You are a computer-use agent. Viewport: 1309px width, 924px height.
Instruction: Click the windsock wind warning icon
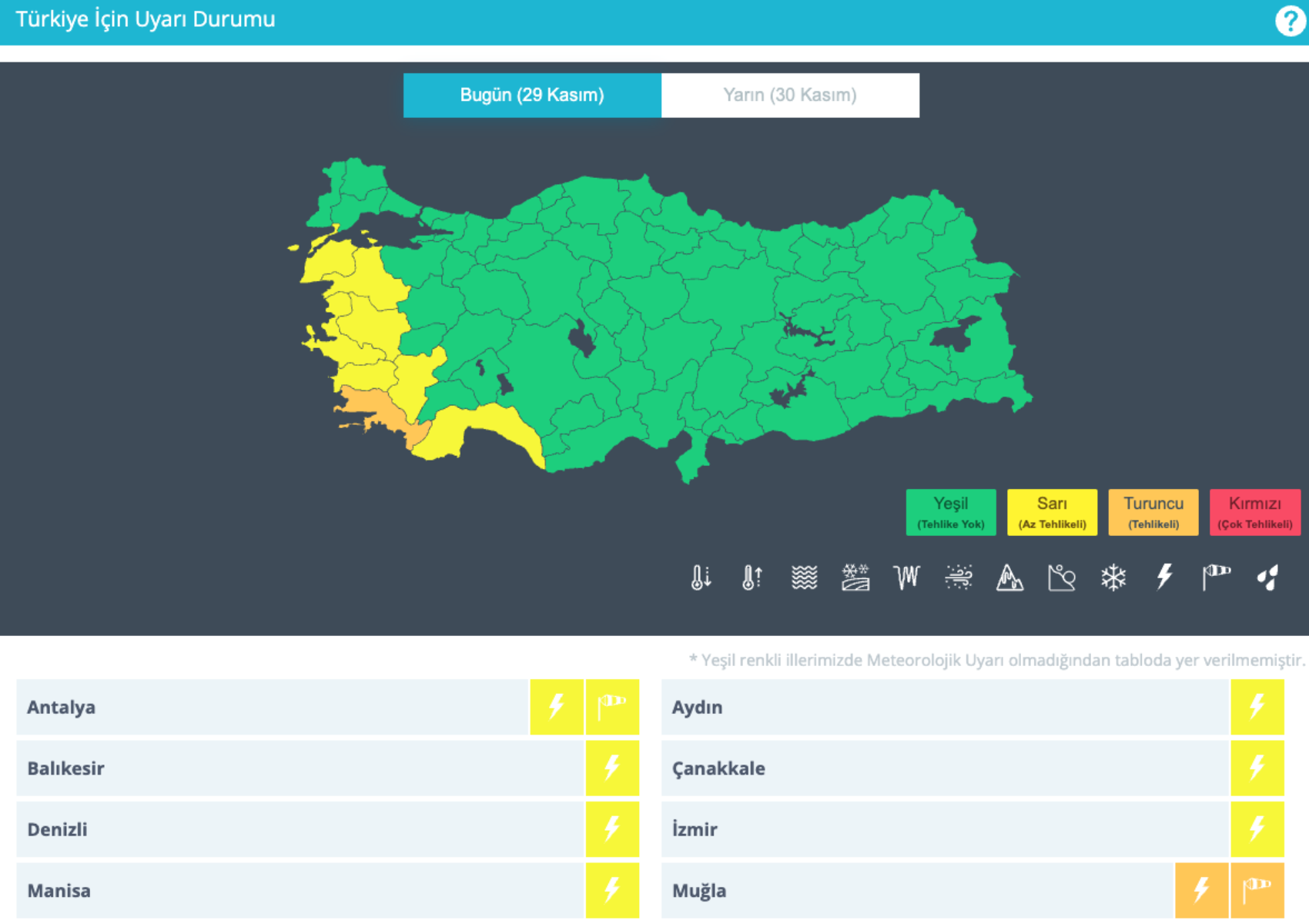click(1216, 577)
